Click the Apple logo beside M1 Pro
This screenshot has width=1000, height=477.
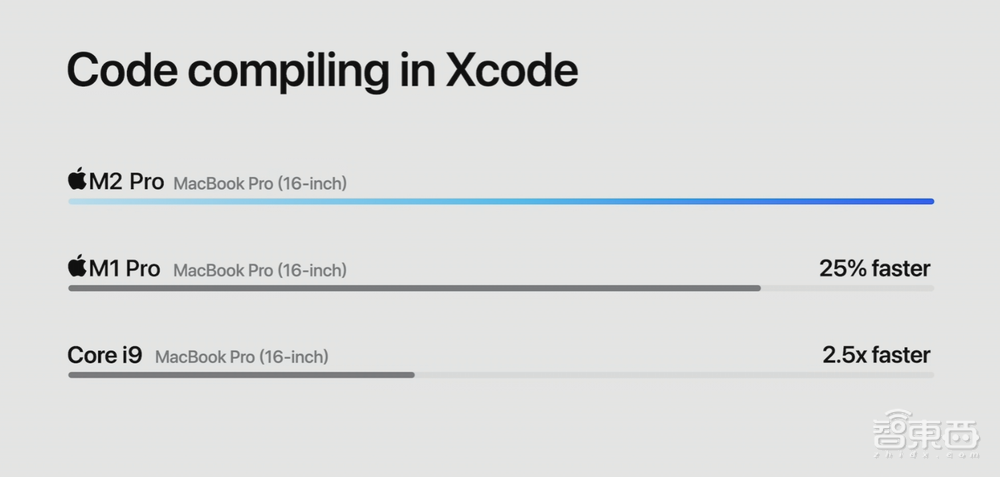point(77,267)
